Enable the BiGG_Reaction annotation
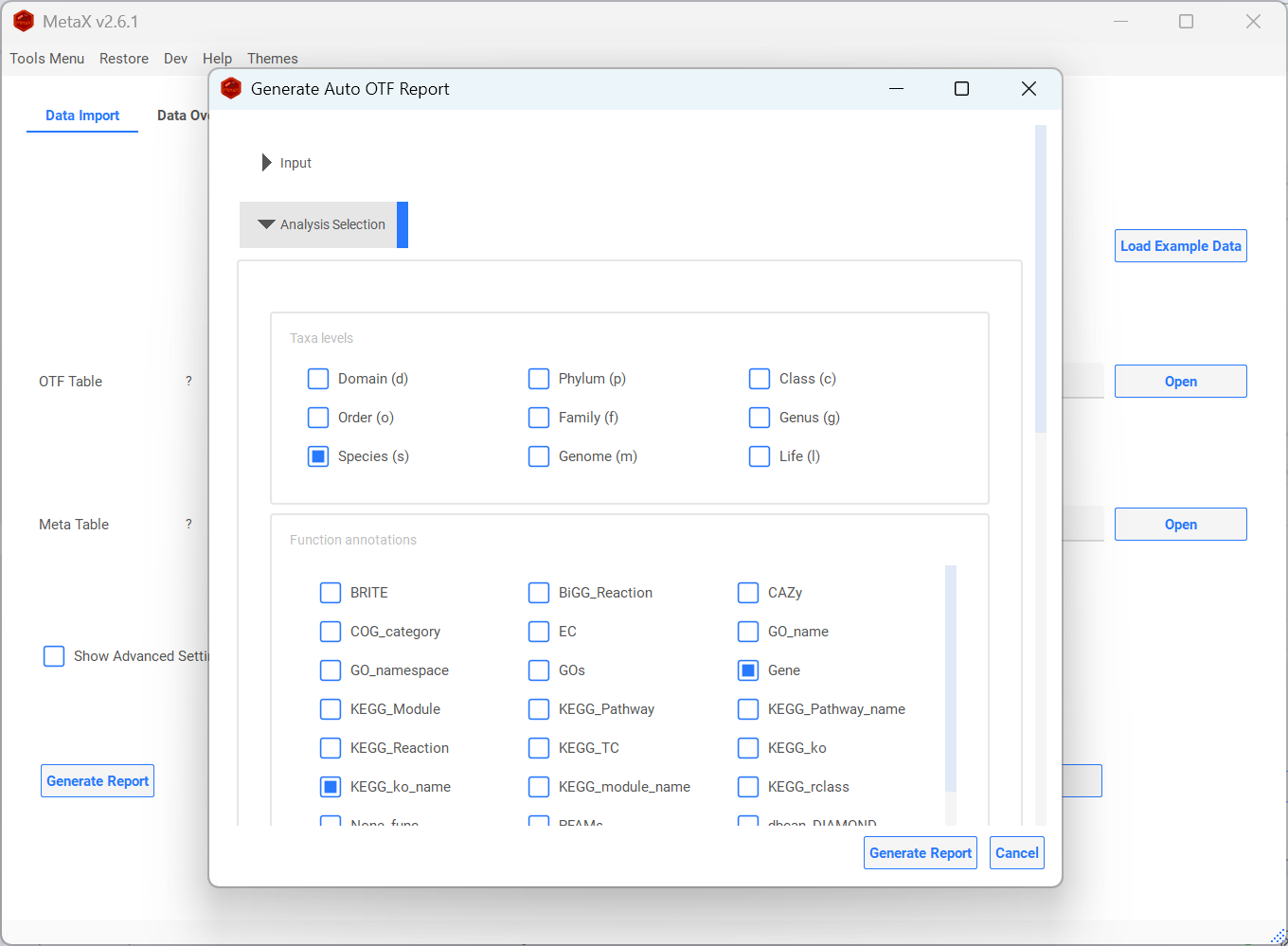1288x946 pixels. tap(539, 593)
